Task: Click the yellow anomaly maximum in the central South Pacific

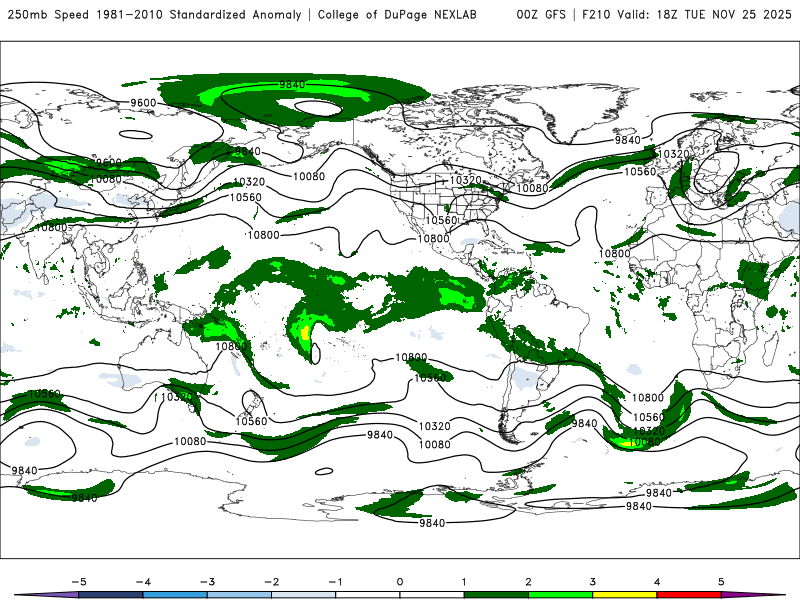Action: tap(305, 334)
